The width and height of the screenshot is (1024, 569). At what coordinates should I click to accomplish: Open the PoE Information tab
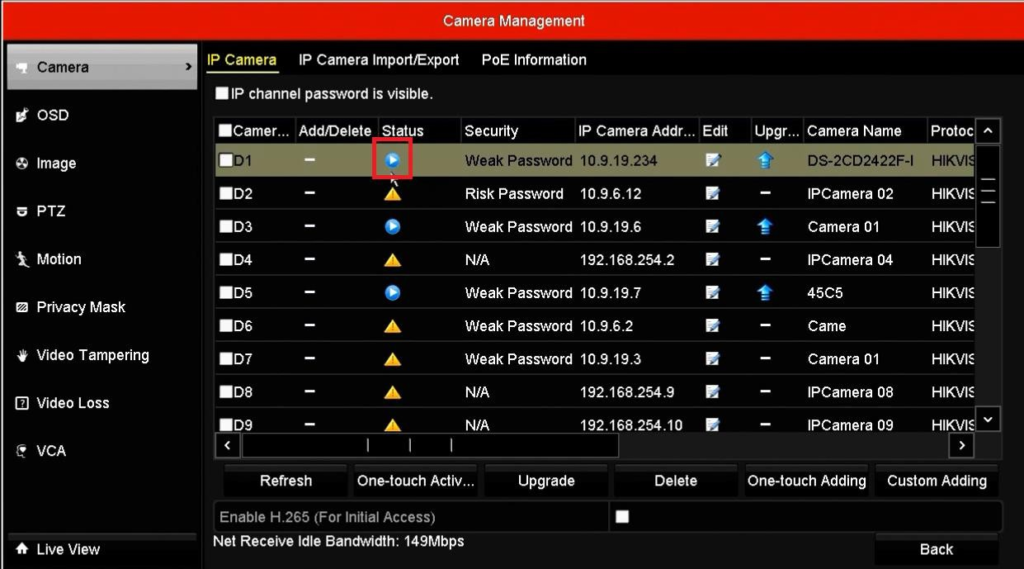[534, 60]
